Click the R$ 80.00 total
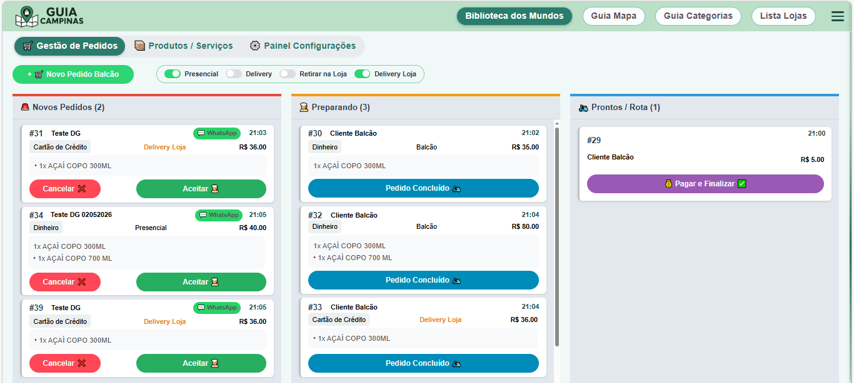This screenshot has height=383, width=854. tap(525, 227)
